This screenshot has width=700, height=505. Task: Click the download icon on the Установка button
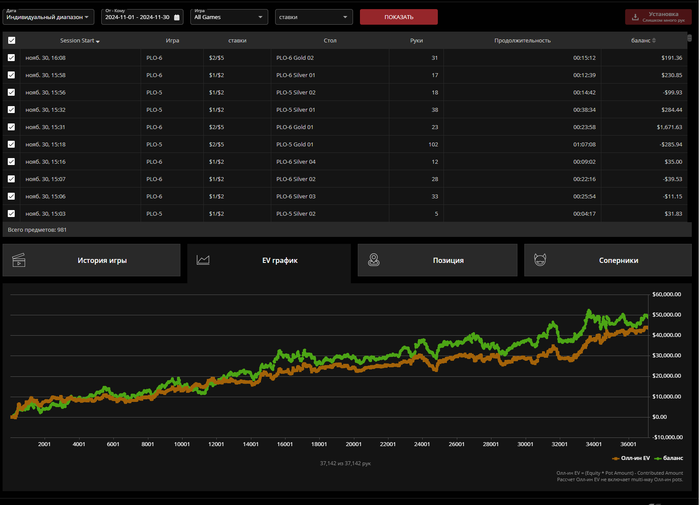pyautogui.click(x=635, y=17)
